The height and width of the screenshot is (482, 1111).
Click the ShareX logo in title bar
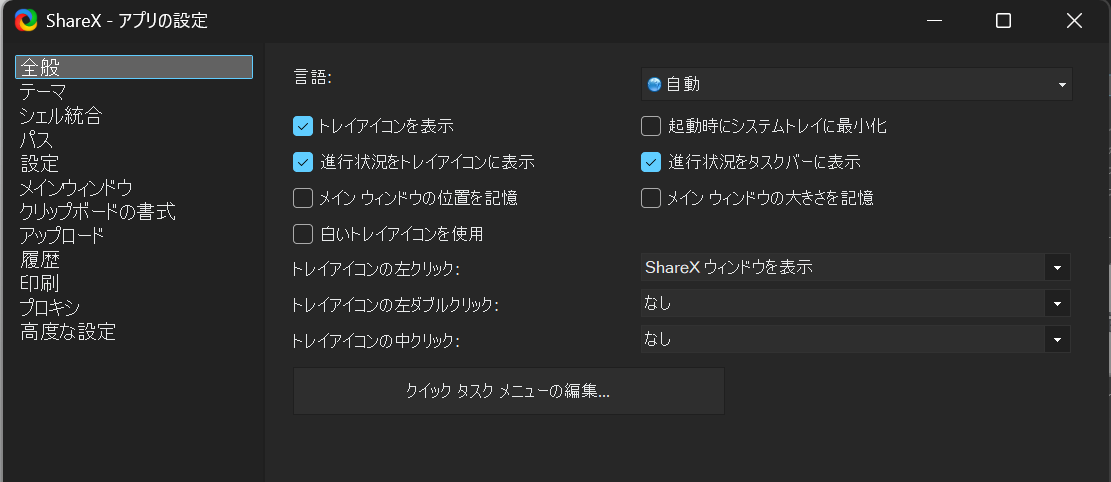tap(25, 20)
